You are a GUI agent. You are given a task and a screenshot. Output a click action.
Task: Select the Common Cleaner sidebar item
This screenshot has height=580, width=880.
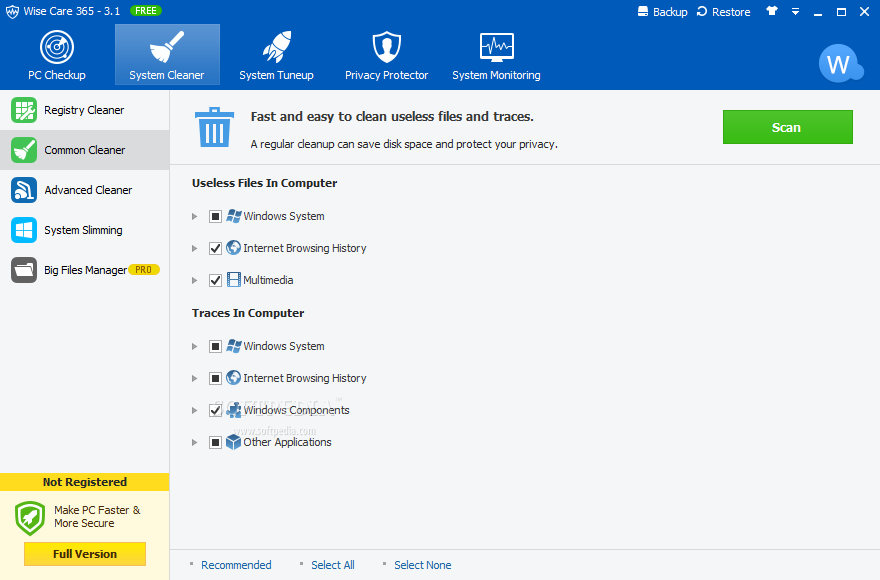click(x=84, y=150)
